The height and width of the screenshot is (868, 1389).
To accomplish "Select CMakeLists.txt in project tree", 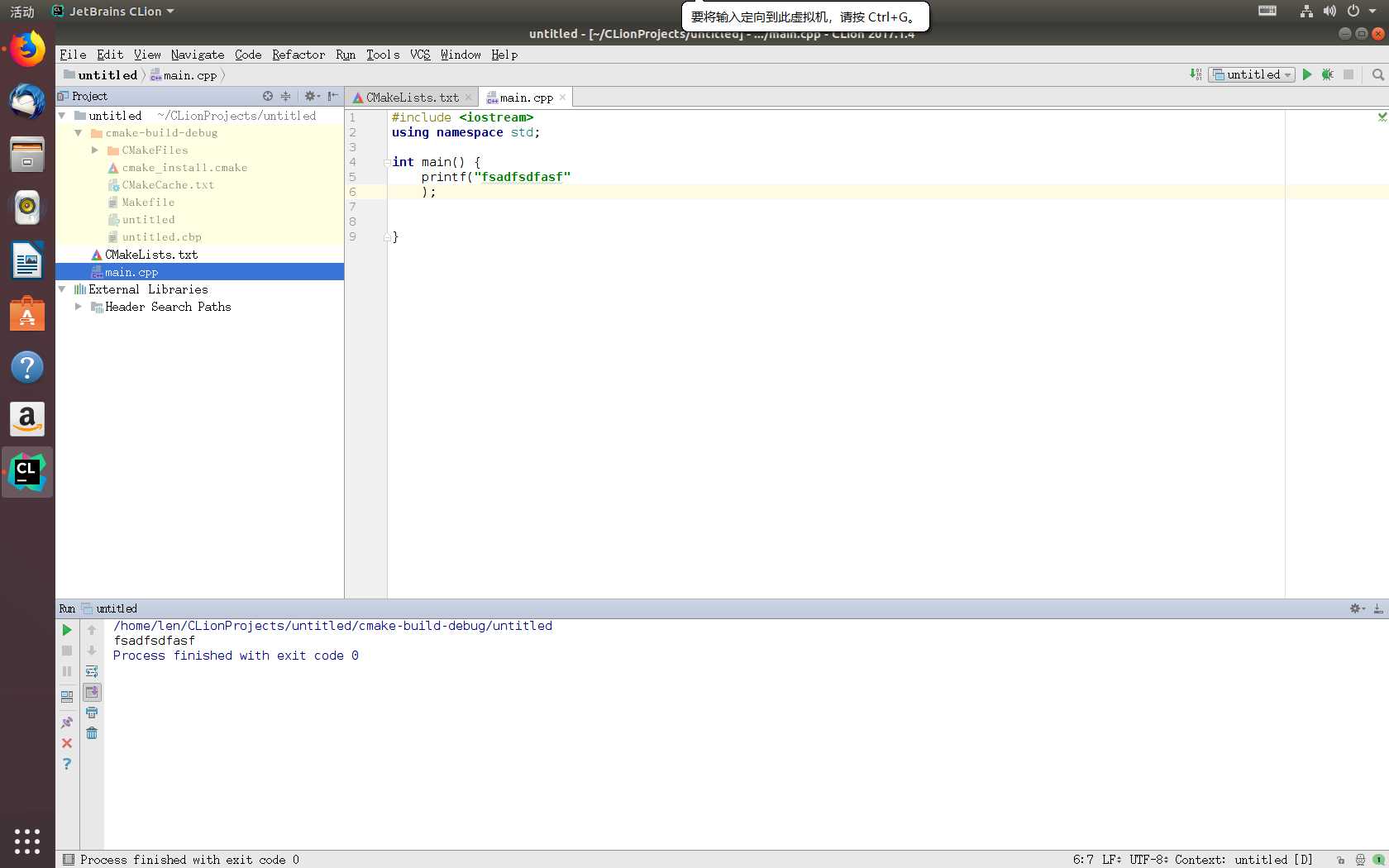I will [151, 255].
